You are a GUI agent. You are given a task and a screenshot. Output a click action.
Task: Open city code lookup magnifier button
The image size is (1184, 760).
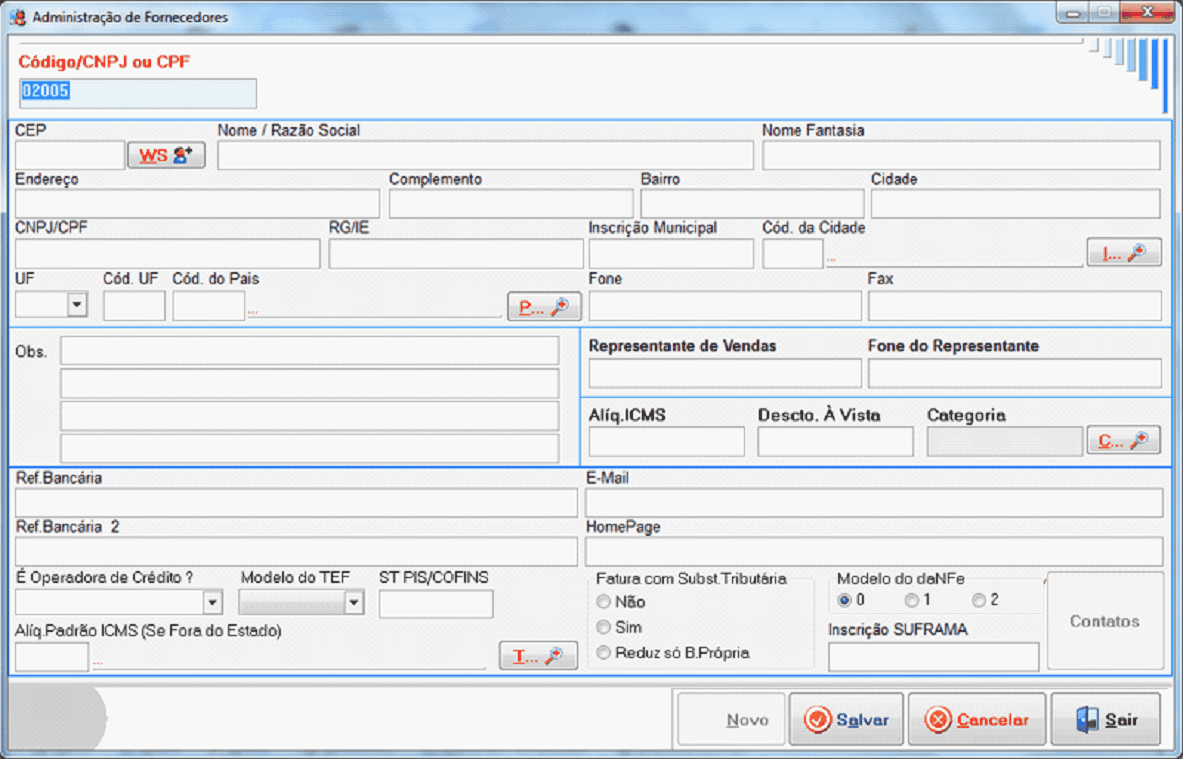[x=1124, y=253]
